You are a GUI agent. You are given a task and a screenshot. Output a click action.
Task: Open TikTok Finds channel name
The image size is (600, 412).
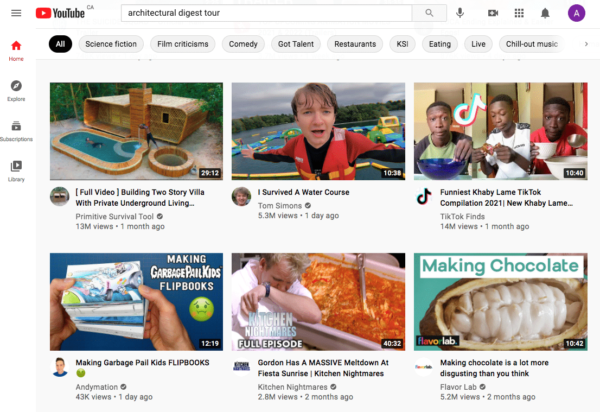pyautogui.click(x=462, y=217)
